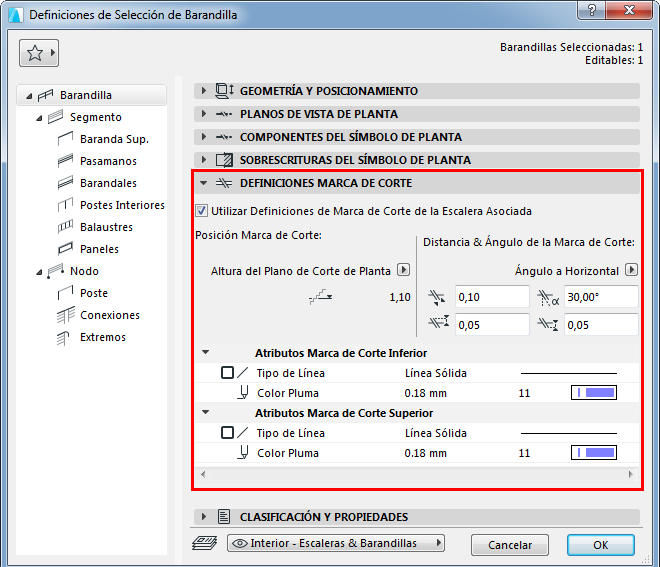Select Baranda Sup. component
Screen dimensions: 660x567
114,139
